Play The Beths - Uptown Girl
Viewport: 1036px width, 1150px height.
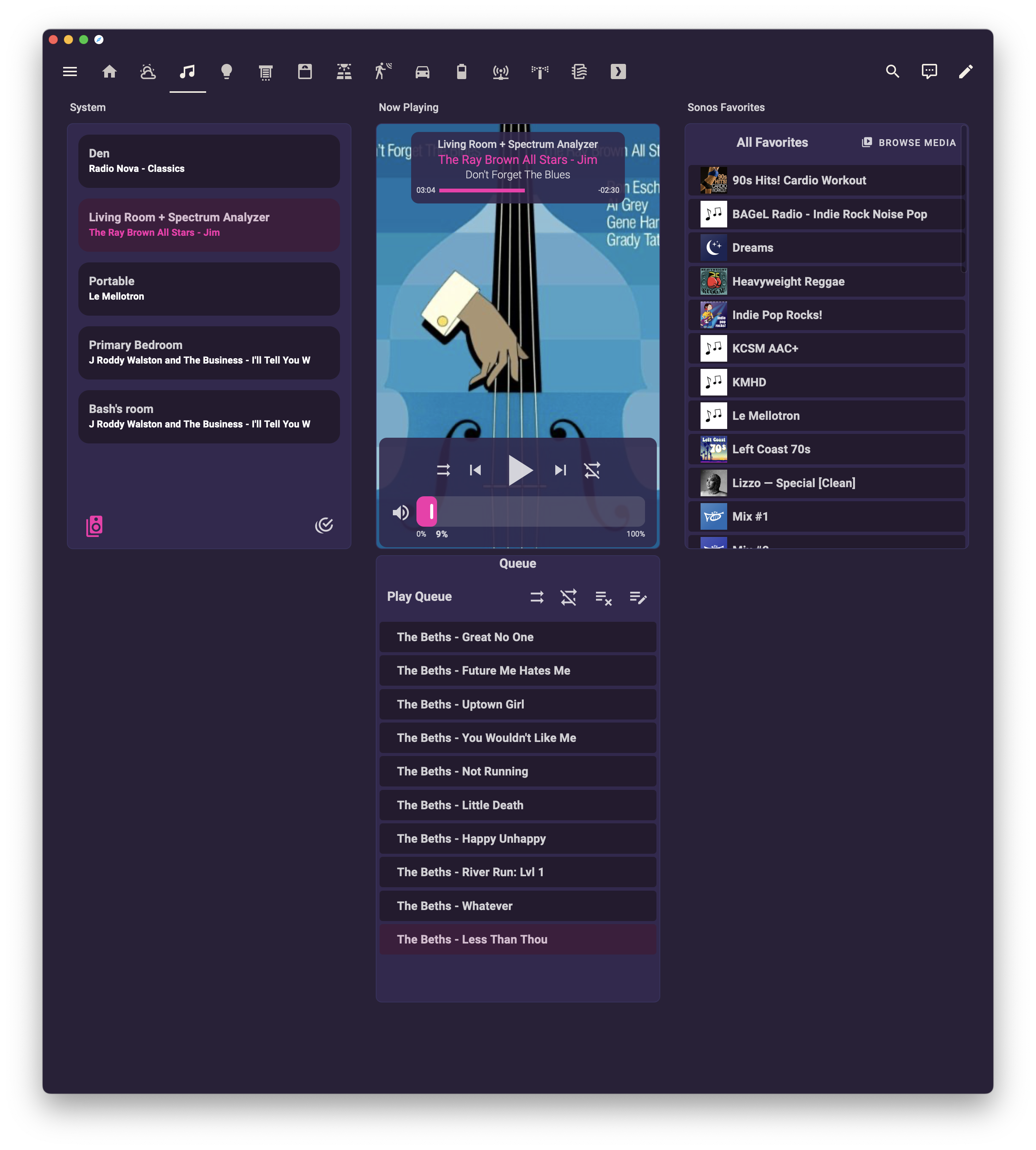pos(518,704)
